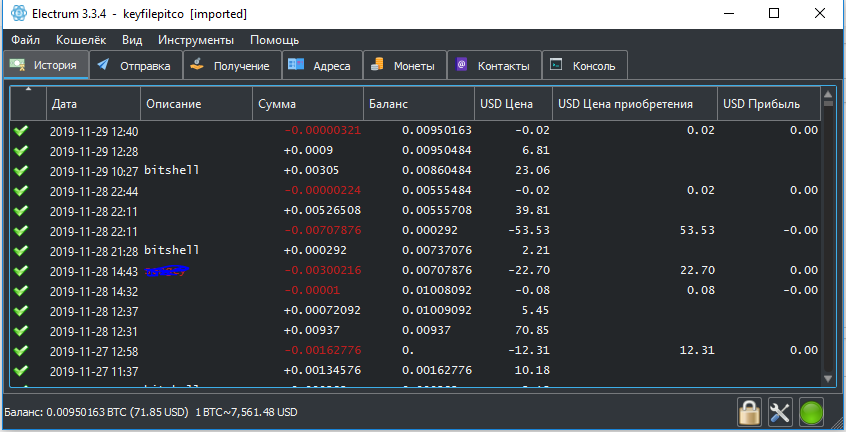Viewport: 846px width, 432px height.
Task: Switch to the Консоль tab
Action: (x=584, y=65)
